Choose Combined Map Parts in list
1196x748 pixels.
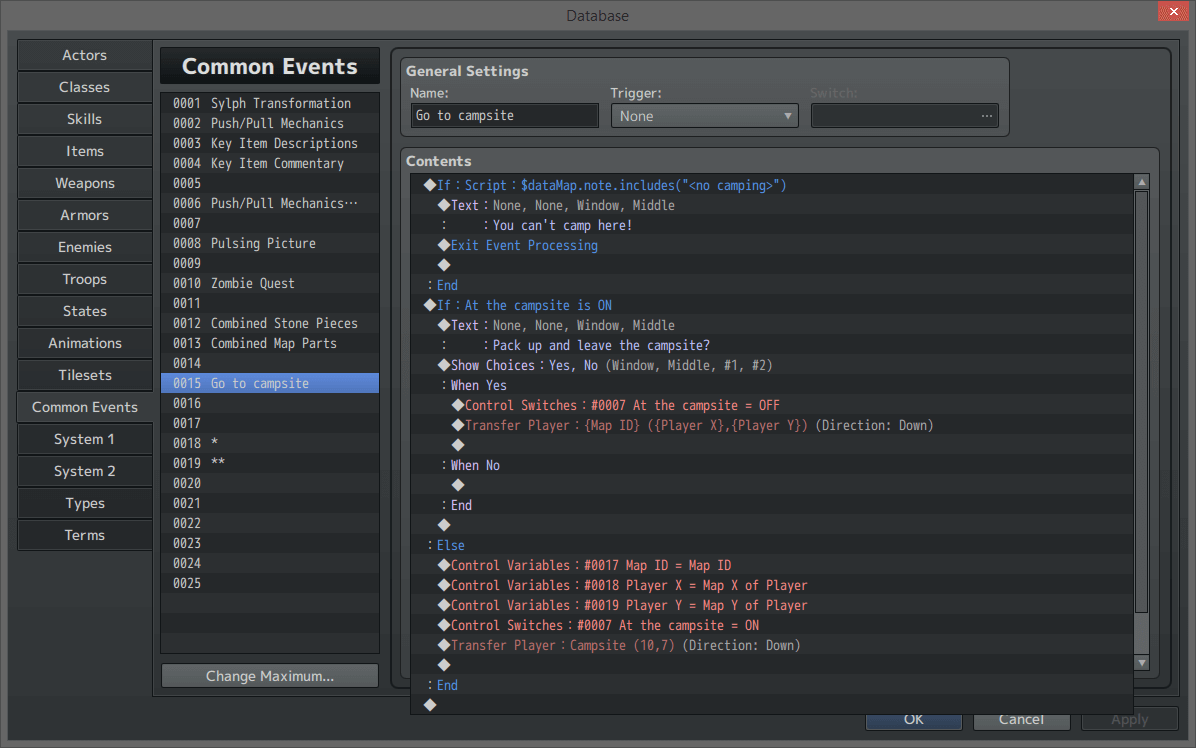click(x=270, y=343)
